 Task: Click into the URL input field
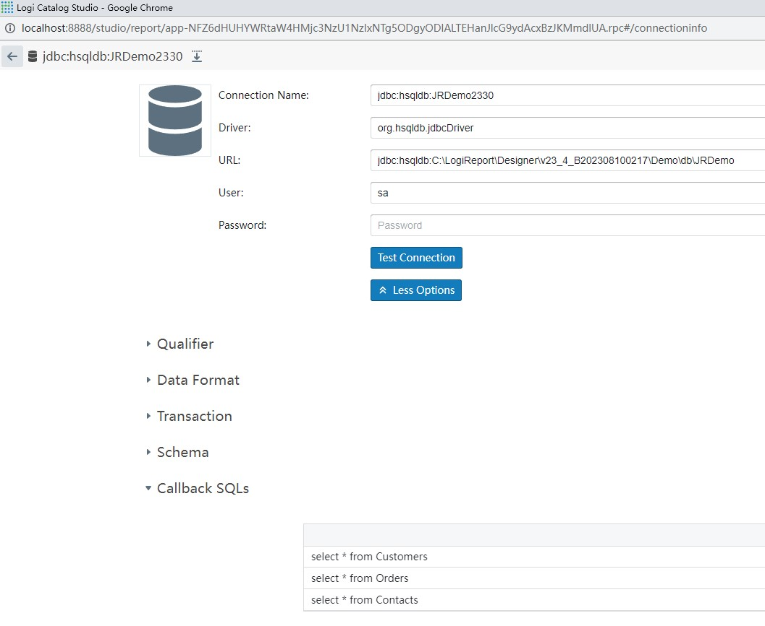[567, 160]
